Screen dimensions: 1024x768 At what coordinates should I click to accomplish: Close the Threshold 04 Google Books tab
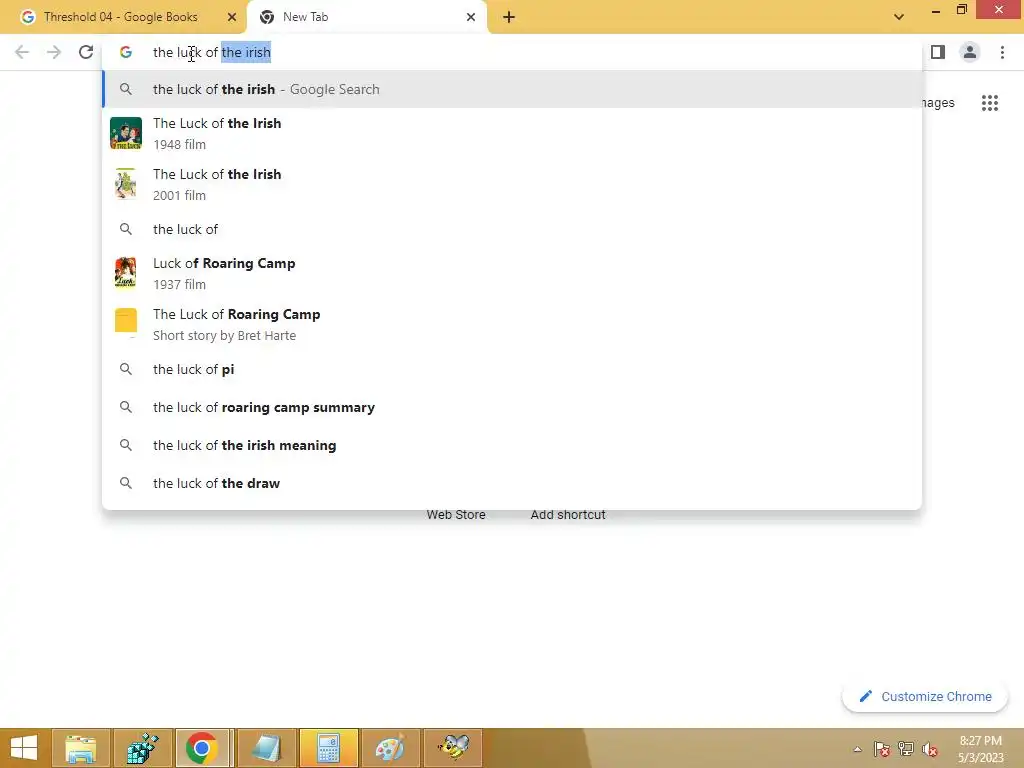pyautogui.click(x=232, y=17)
